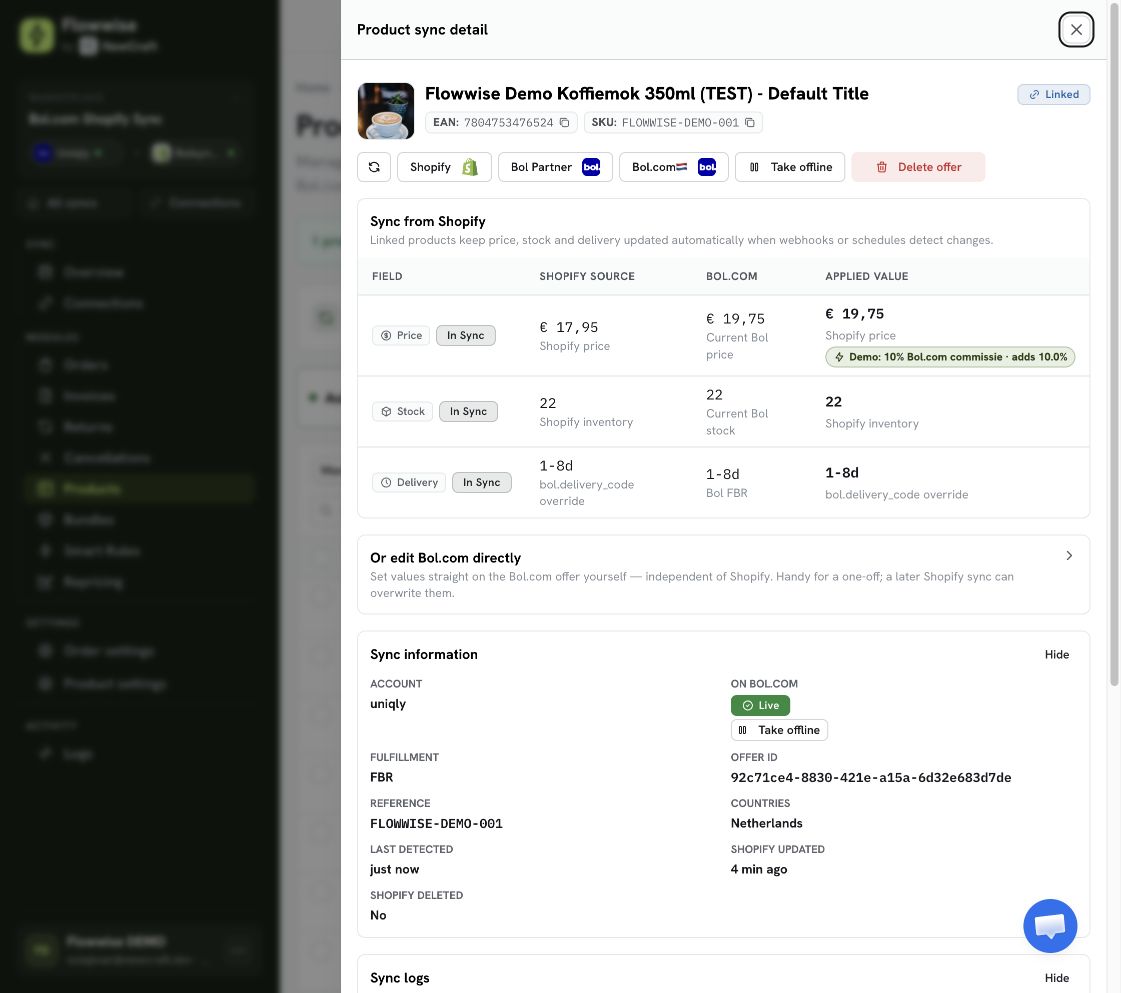
Task: Click the green Live status badge
Action: pos(760,706)
